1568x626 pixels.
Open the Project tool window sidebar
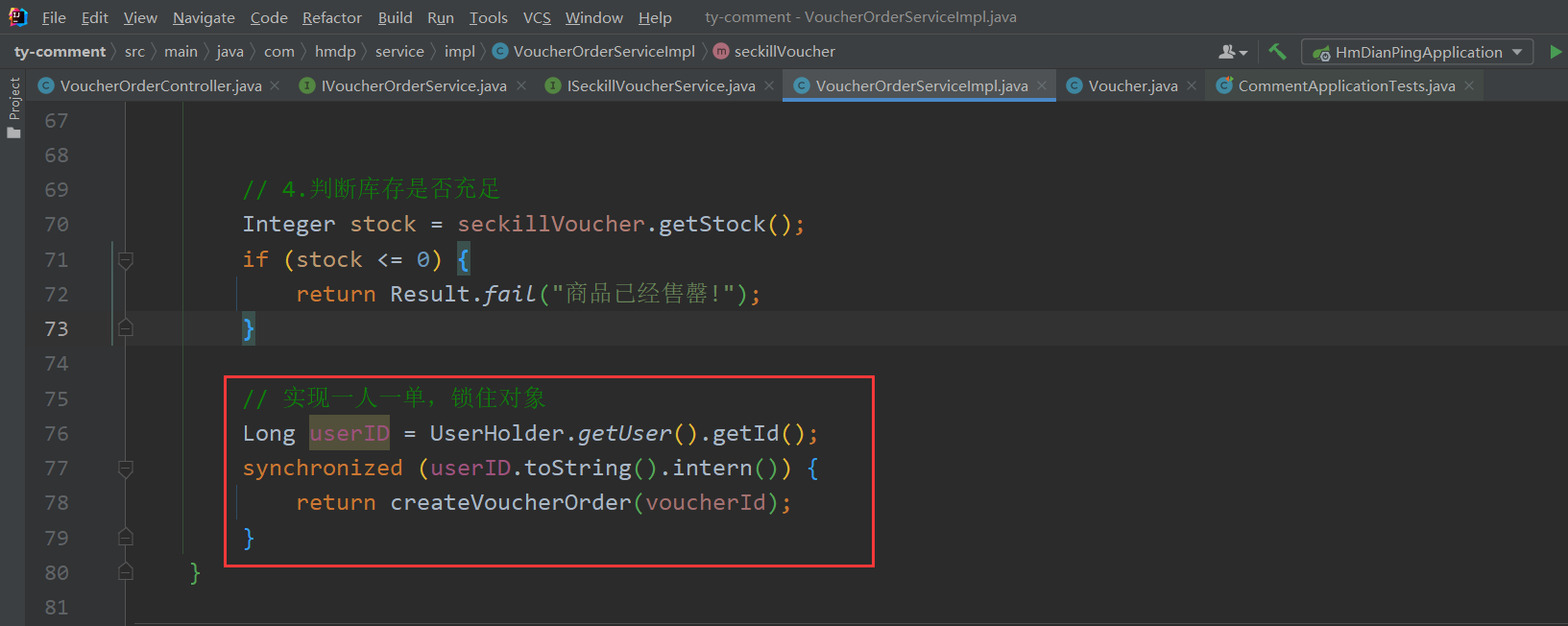[x=13, y=106]
